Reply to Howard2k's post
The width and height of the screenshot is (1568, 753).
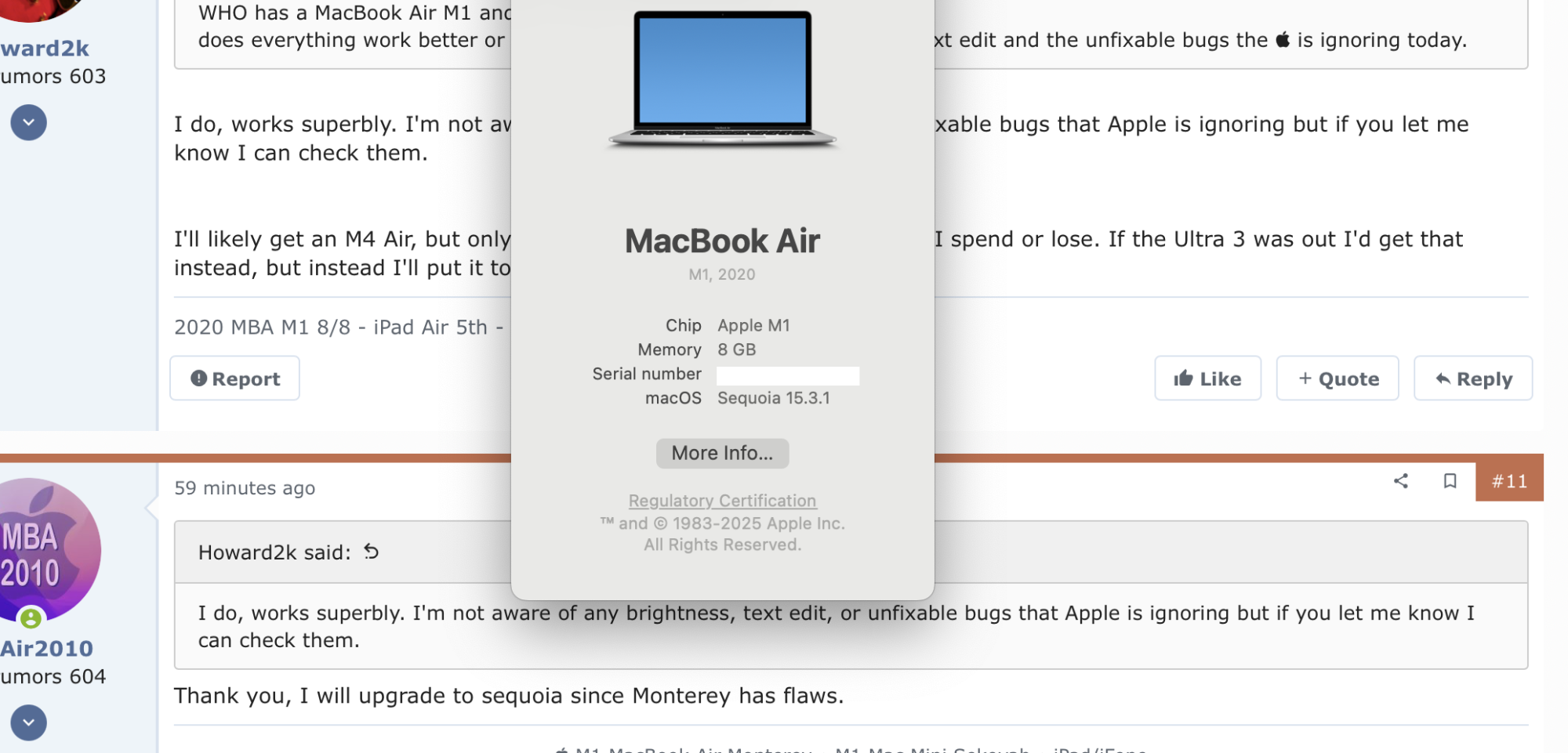point(1473,378)
